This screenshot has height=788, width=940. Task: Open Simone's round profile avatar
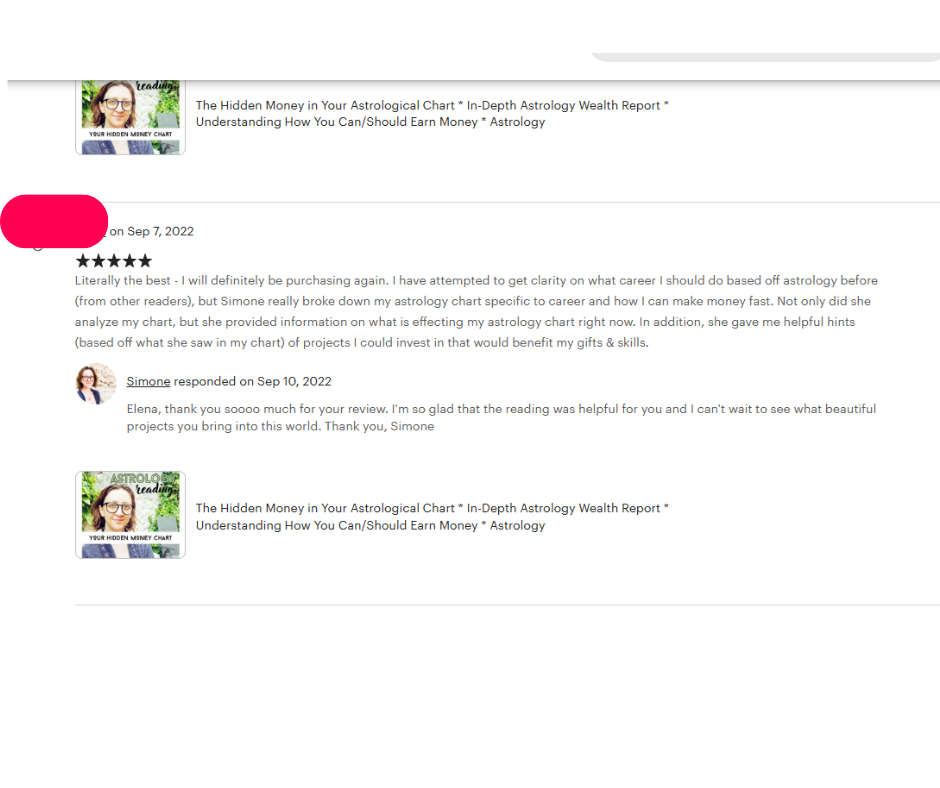[96, 384]
